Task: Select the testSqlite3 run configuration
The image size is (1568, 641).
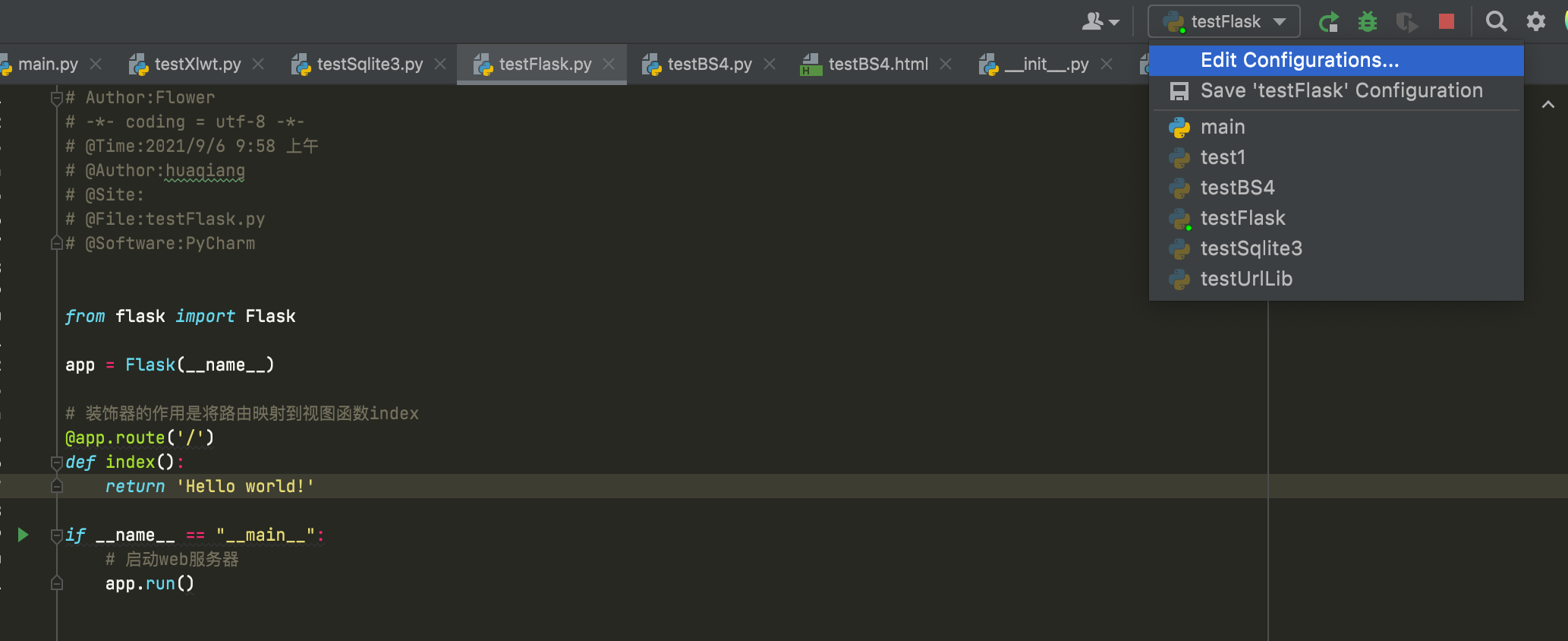Action: click(x=1337, y=248)
